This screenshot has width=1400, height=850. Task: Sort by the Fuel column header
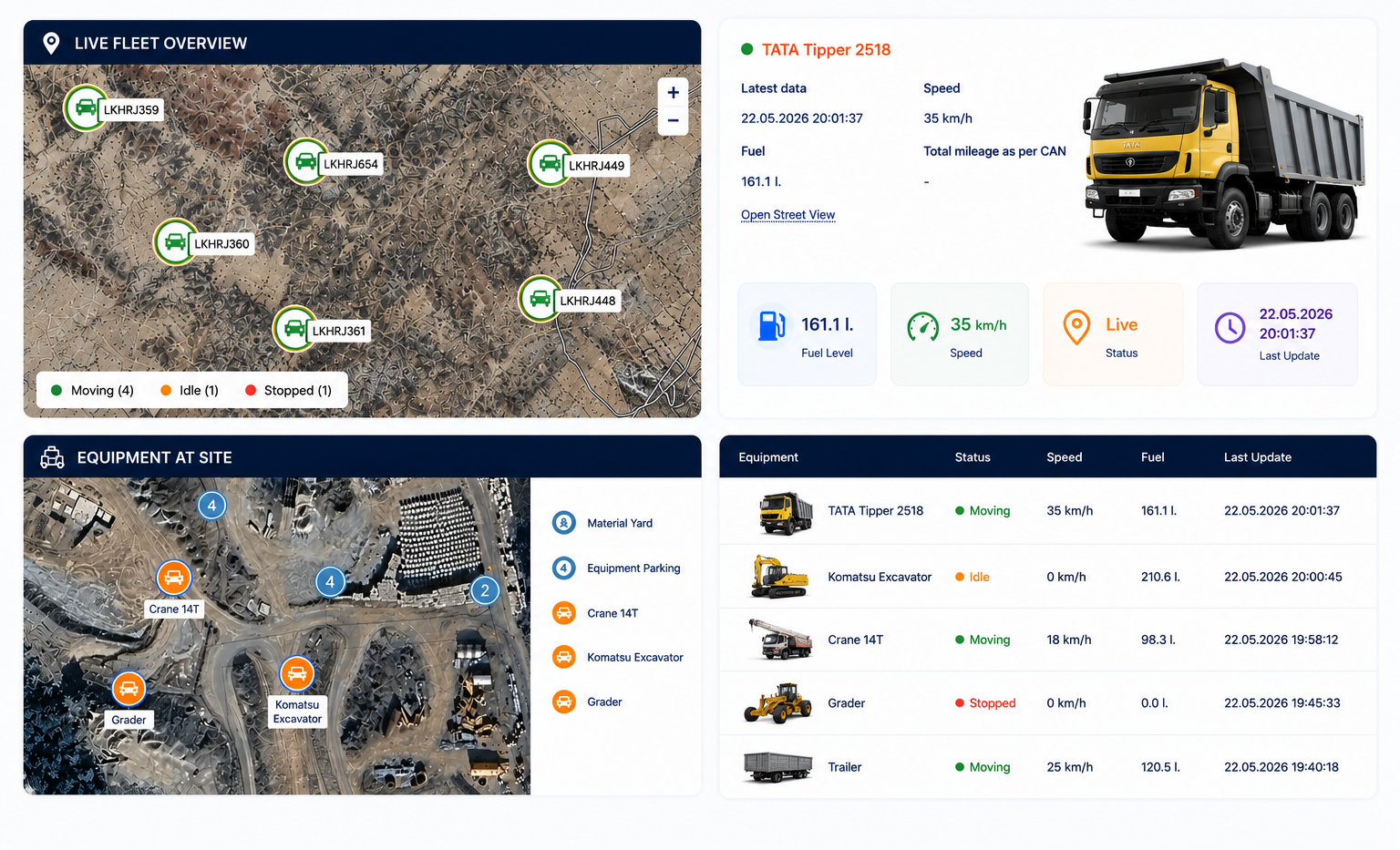point(1153,457)
